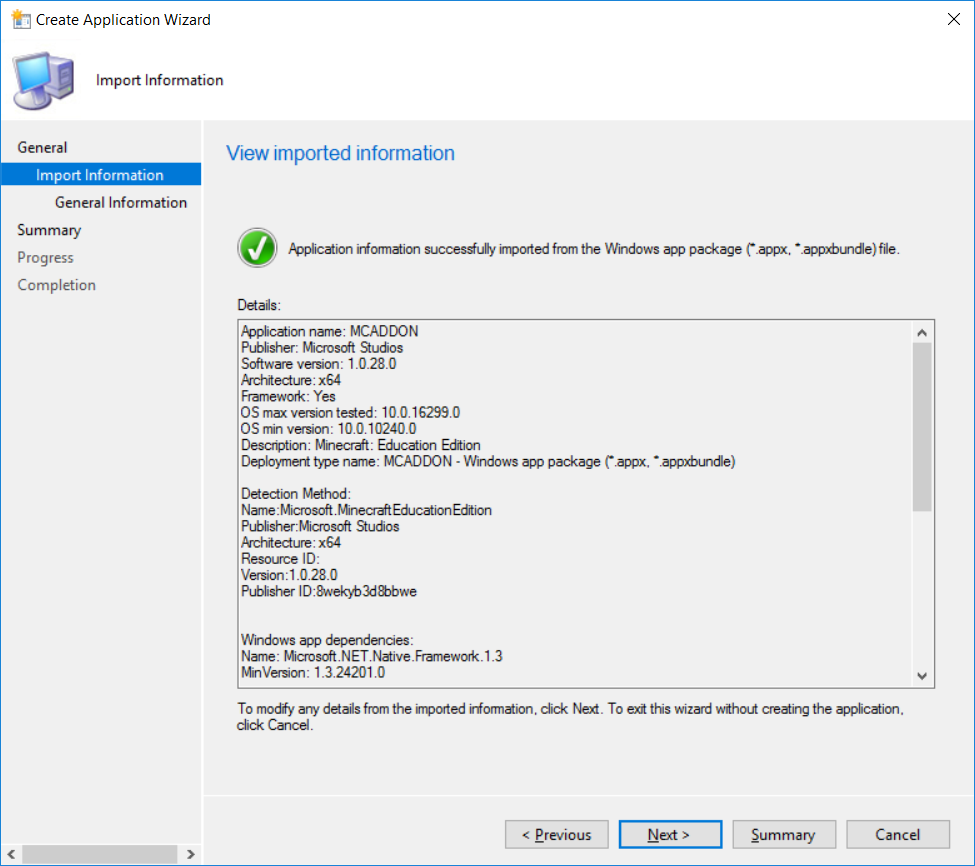This screenshot has height=866, width=975.
Task: Click 'Name:Microsoft.MinecraftEducationEdition' line
Action: [366, 510]
